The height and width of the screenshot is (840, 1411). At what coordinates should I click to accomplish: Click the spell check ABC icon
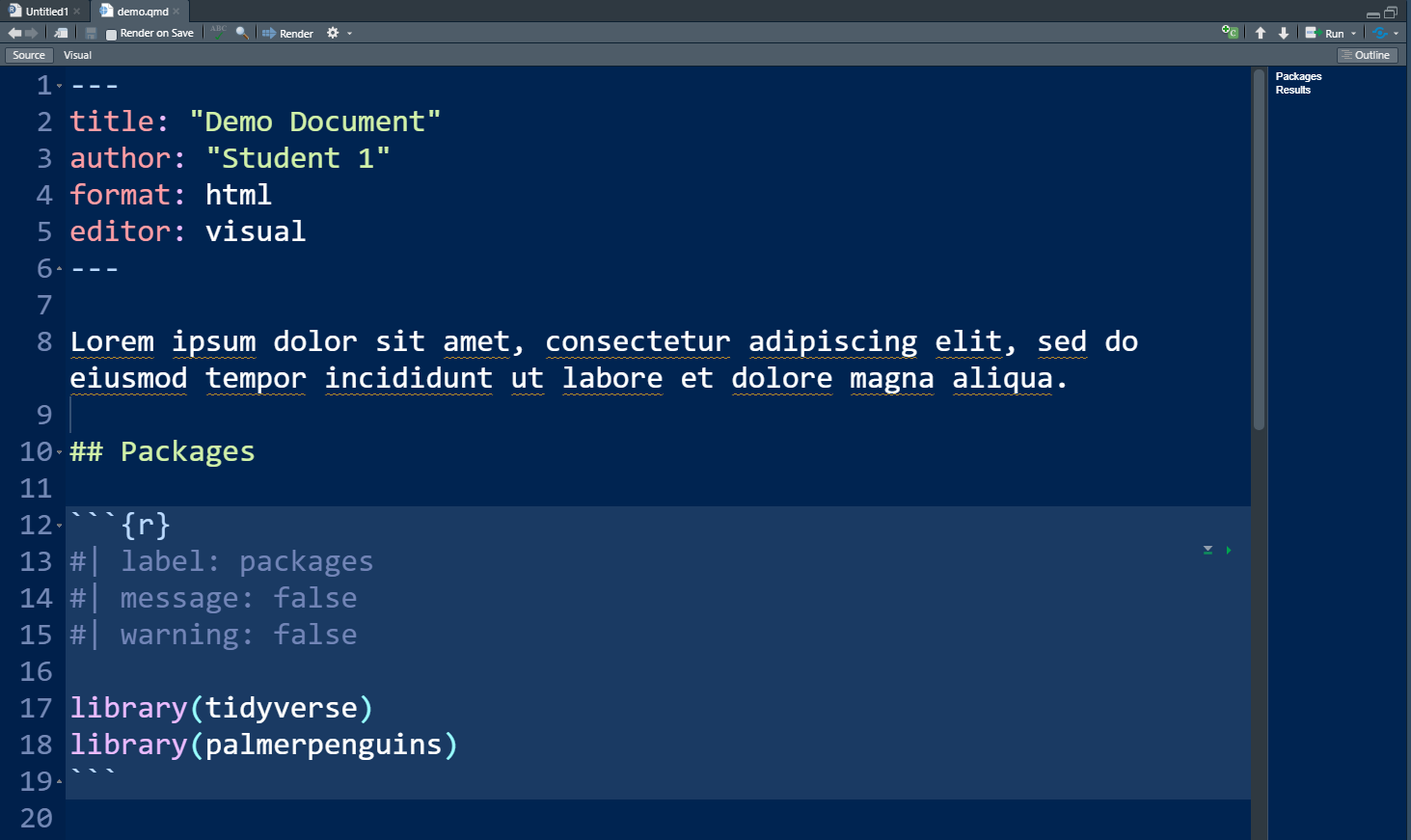click(x=219, y=32)
